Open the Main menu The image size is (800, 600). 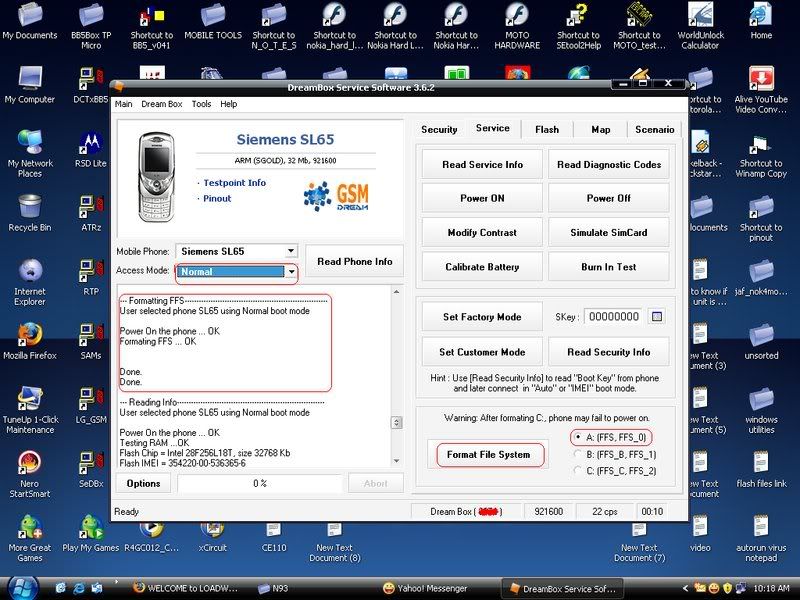123,104
